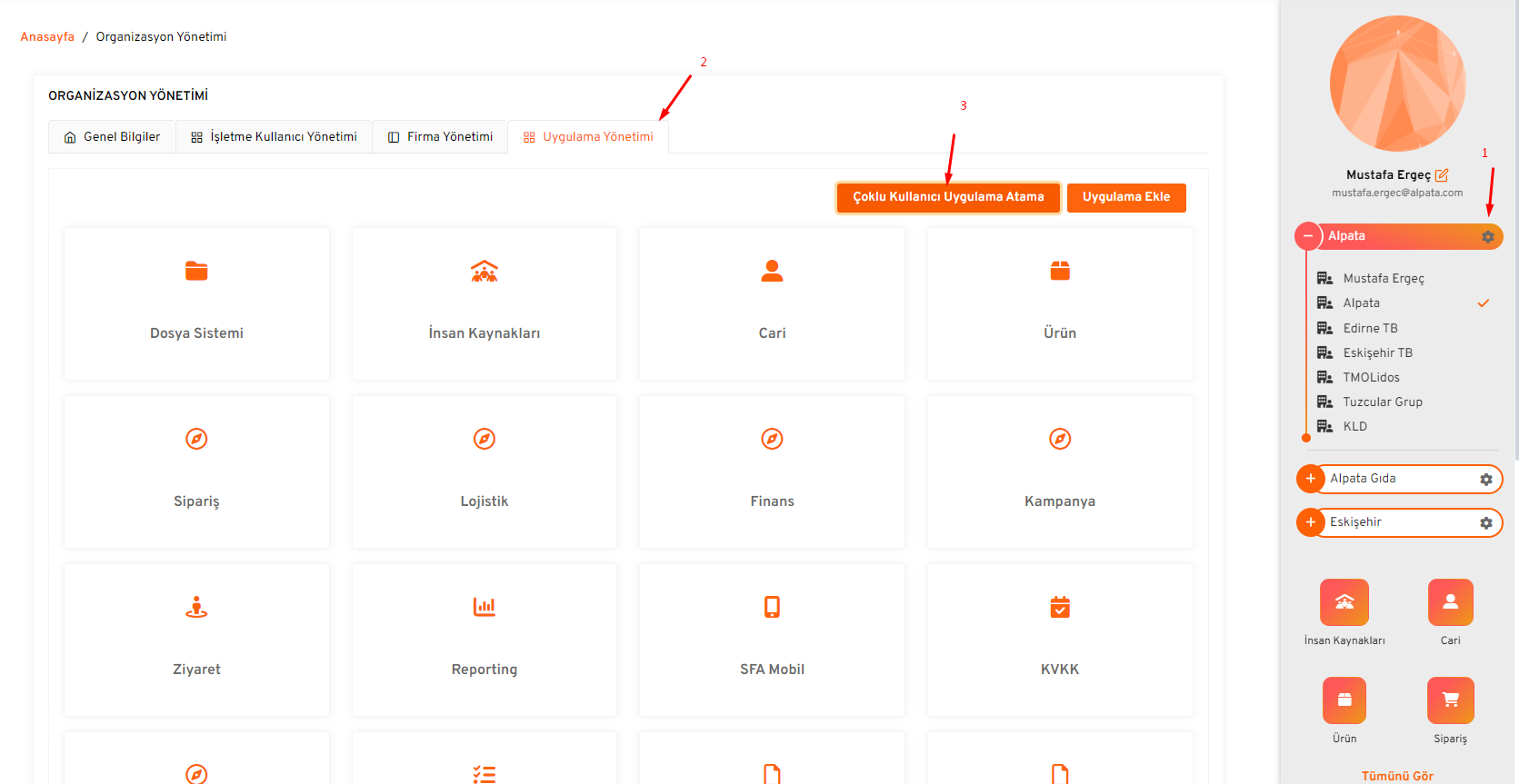This screenshot has height=784, width=1519.
Task: Select Tuzcular Grup company in the list
Action: point(1382,402)
